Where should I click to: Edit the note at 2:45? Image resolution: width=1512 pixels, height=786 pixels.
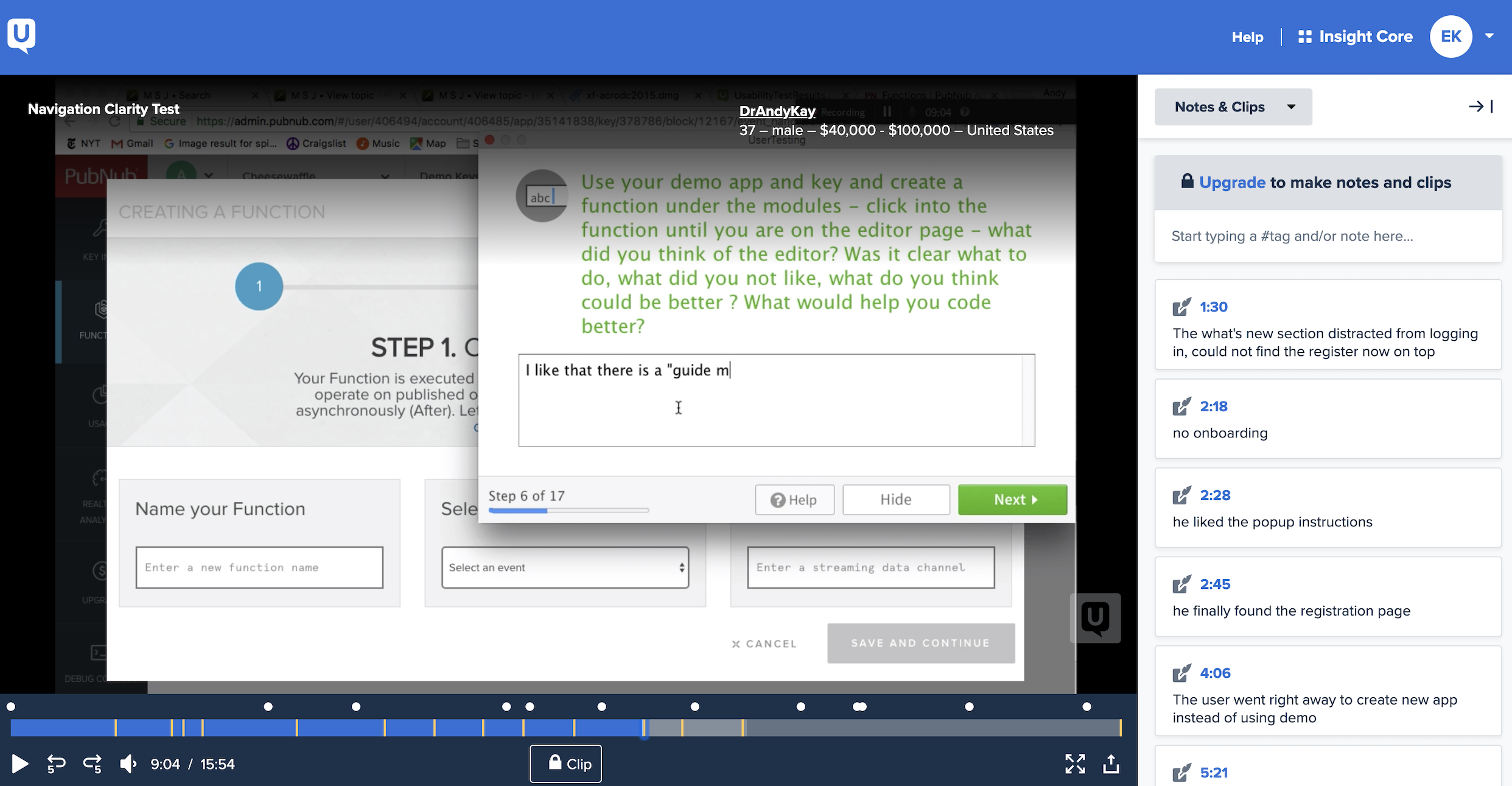[x=1181, y=584]
